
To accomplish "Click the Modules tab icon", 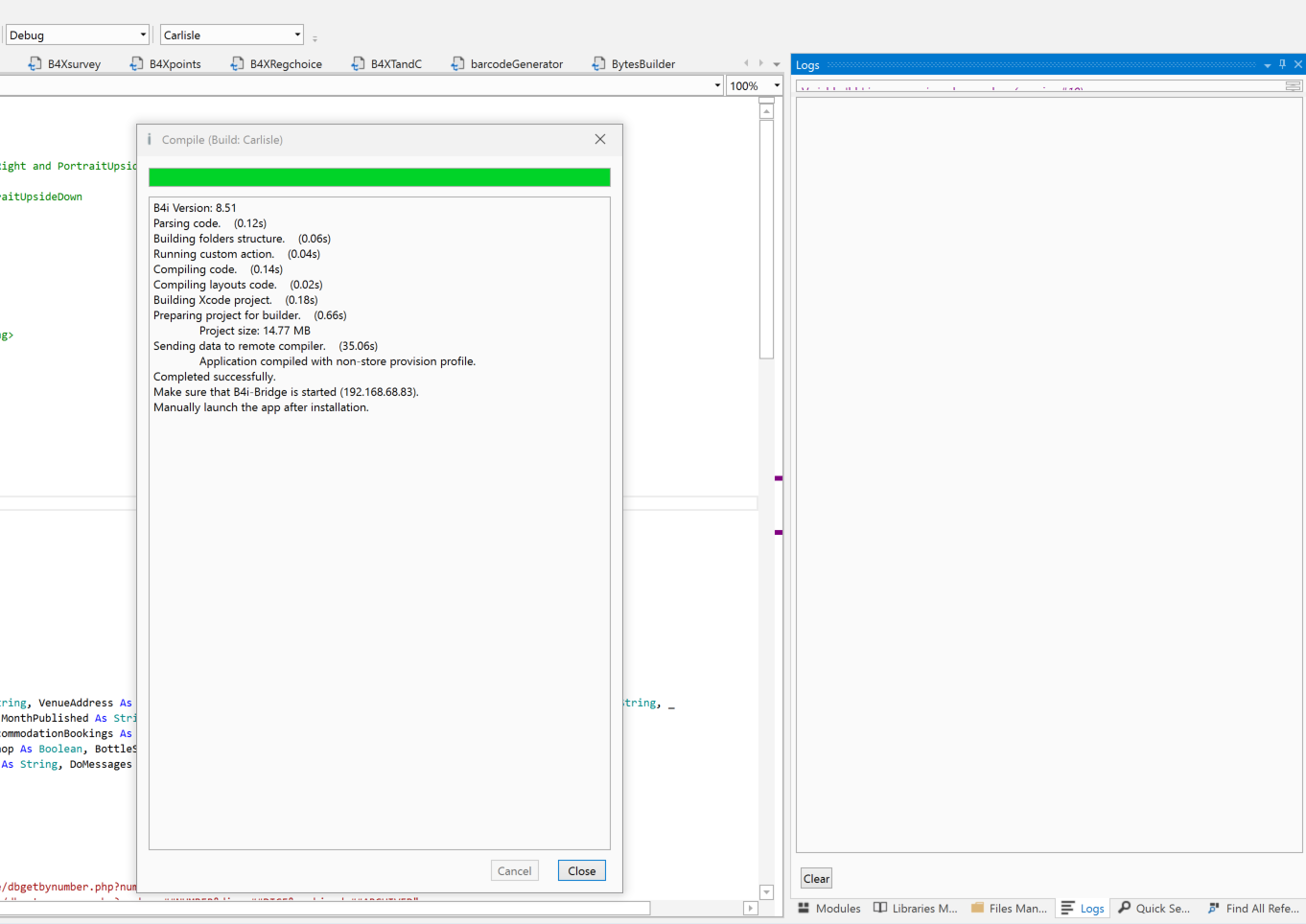I will (804, 908).
